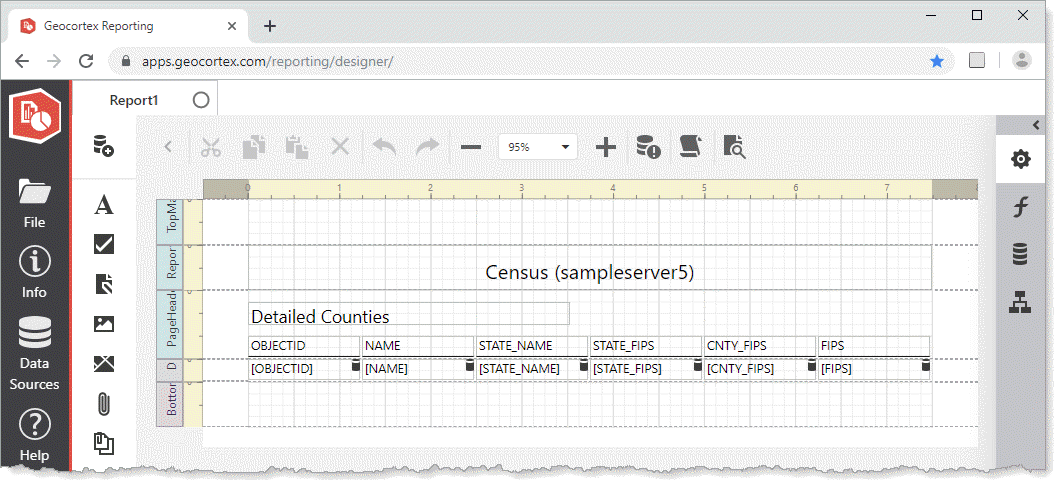Select the STATE_NAME header cell
The image size is (1061, 480).
tap(532, 346)
